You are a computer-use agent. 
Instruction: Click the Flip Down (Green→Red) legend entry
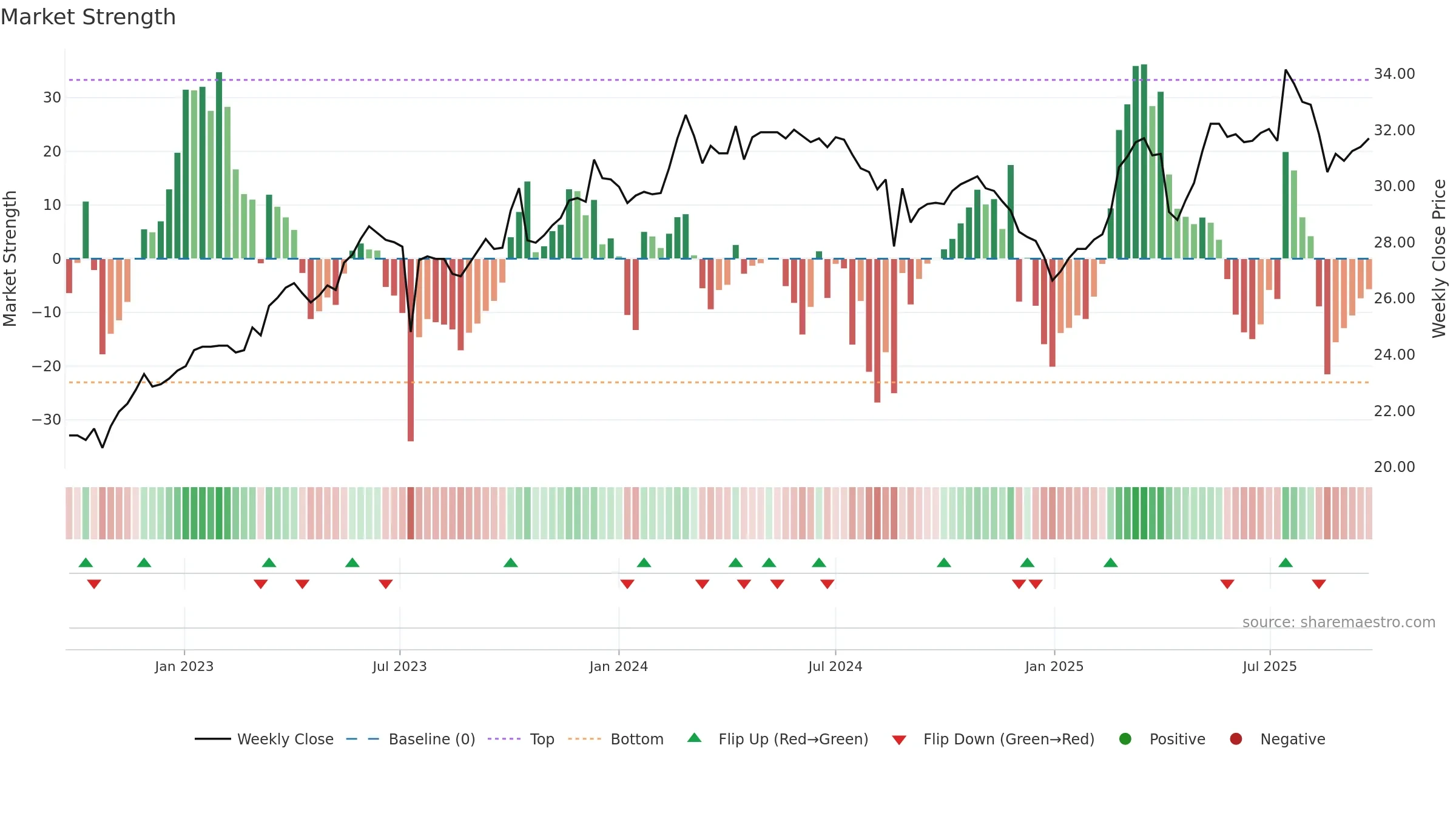pos(993,739)
